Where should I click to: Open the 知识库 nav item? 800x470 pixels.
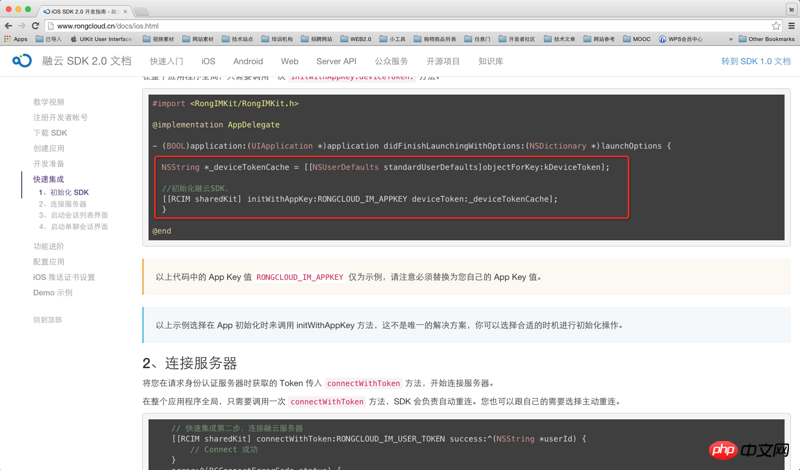491,61
